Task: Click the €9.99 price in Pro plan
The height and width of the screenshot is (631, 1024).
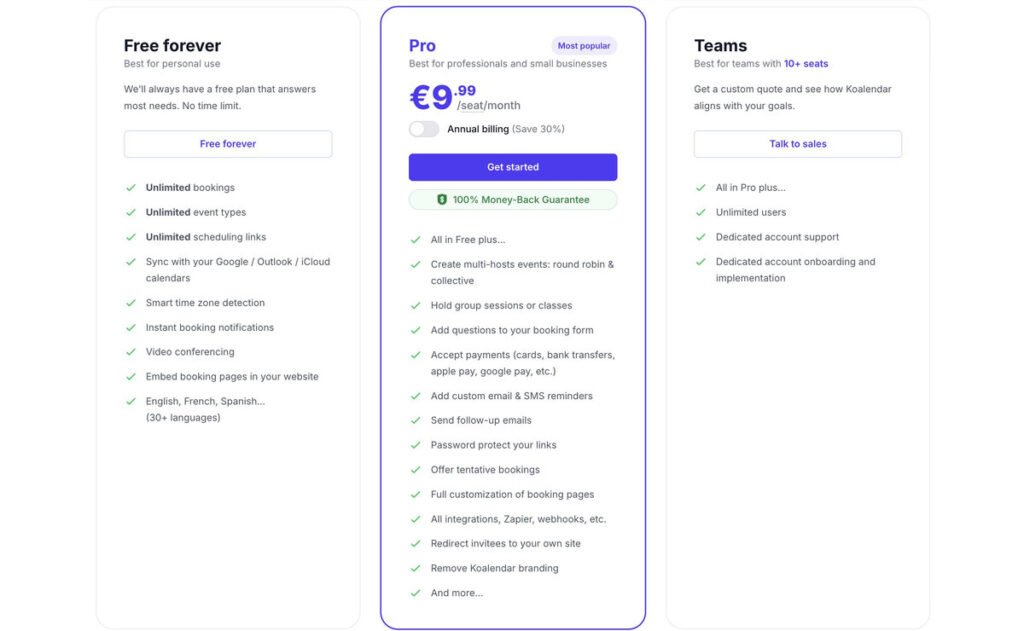Action: (442, 97)
